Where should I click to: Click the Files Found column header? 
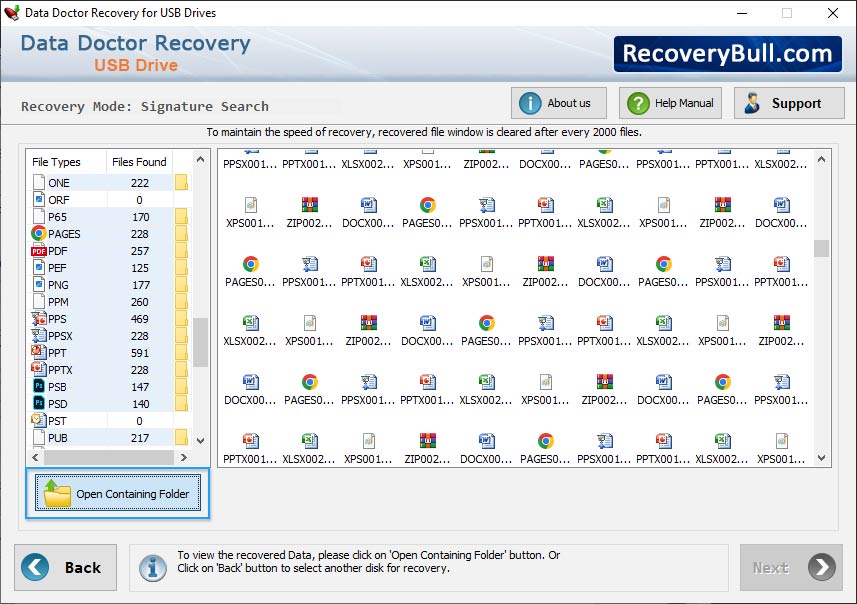[x=139, y=162]
